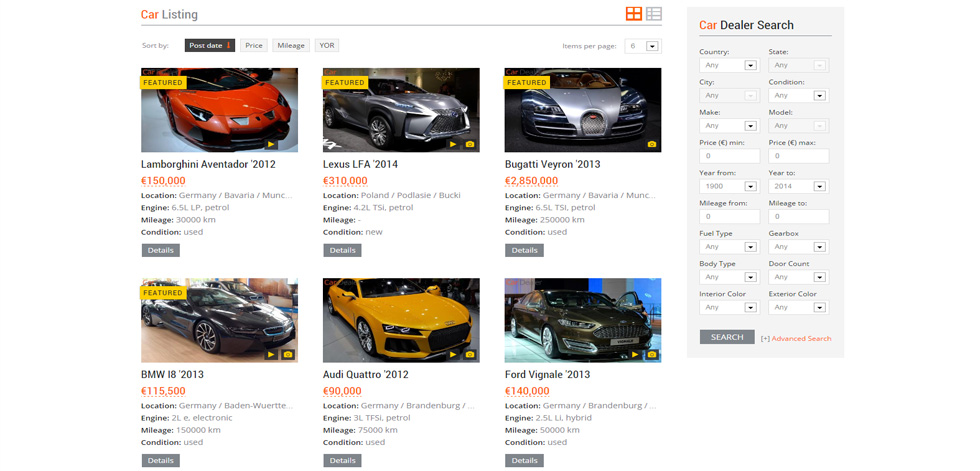The width and height of the screenshot is (980, 471).
Task: Click price €150,000 on Lamborghini listing
Action: tap(163, 181)
